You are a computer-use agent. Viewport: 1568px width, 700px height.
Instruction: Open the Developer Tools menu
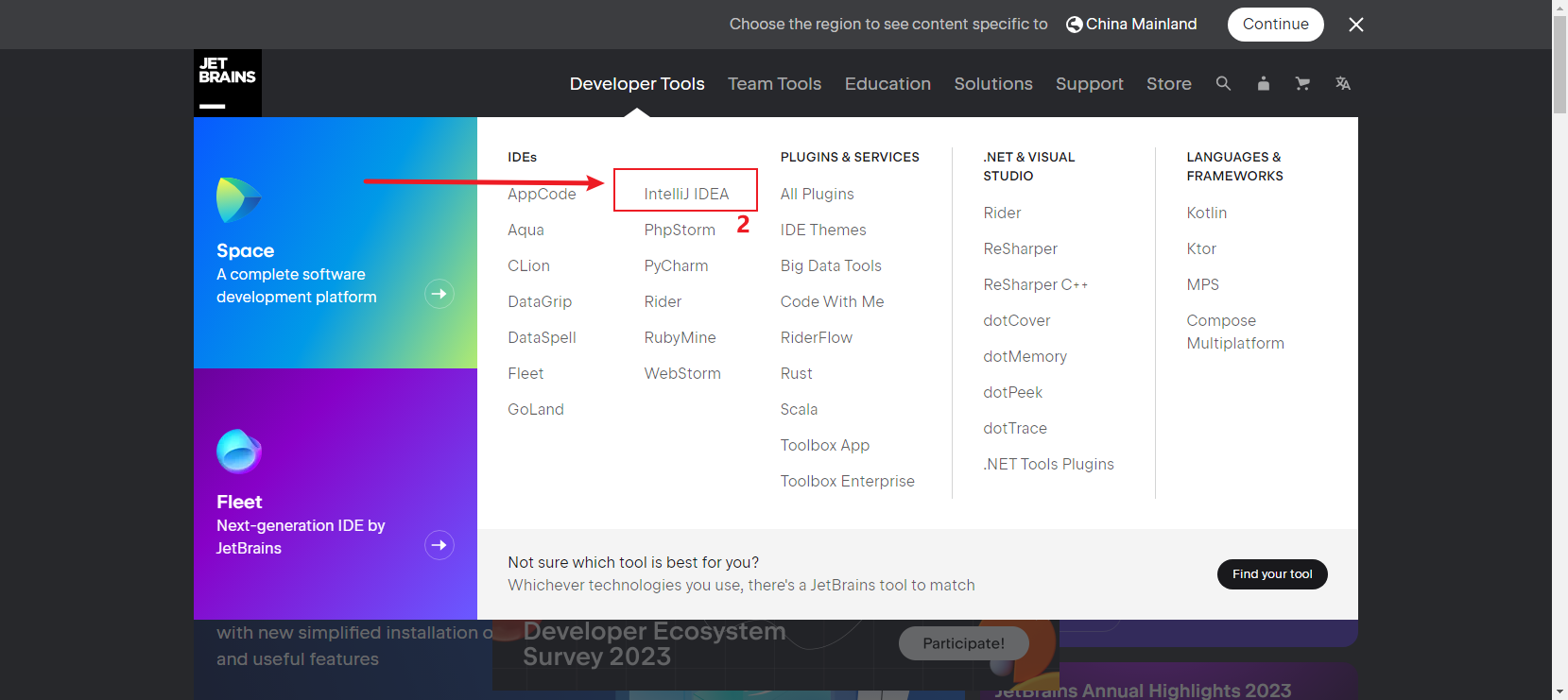tap(637, 84)
